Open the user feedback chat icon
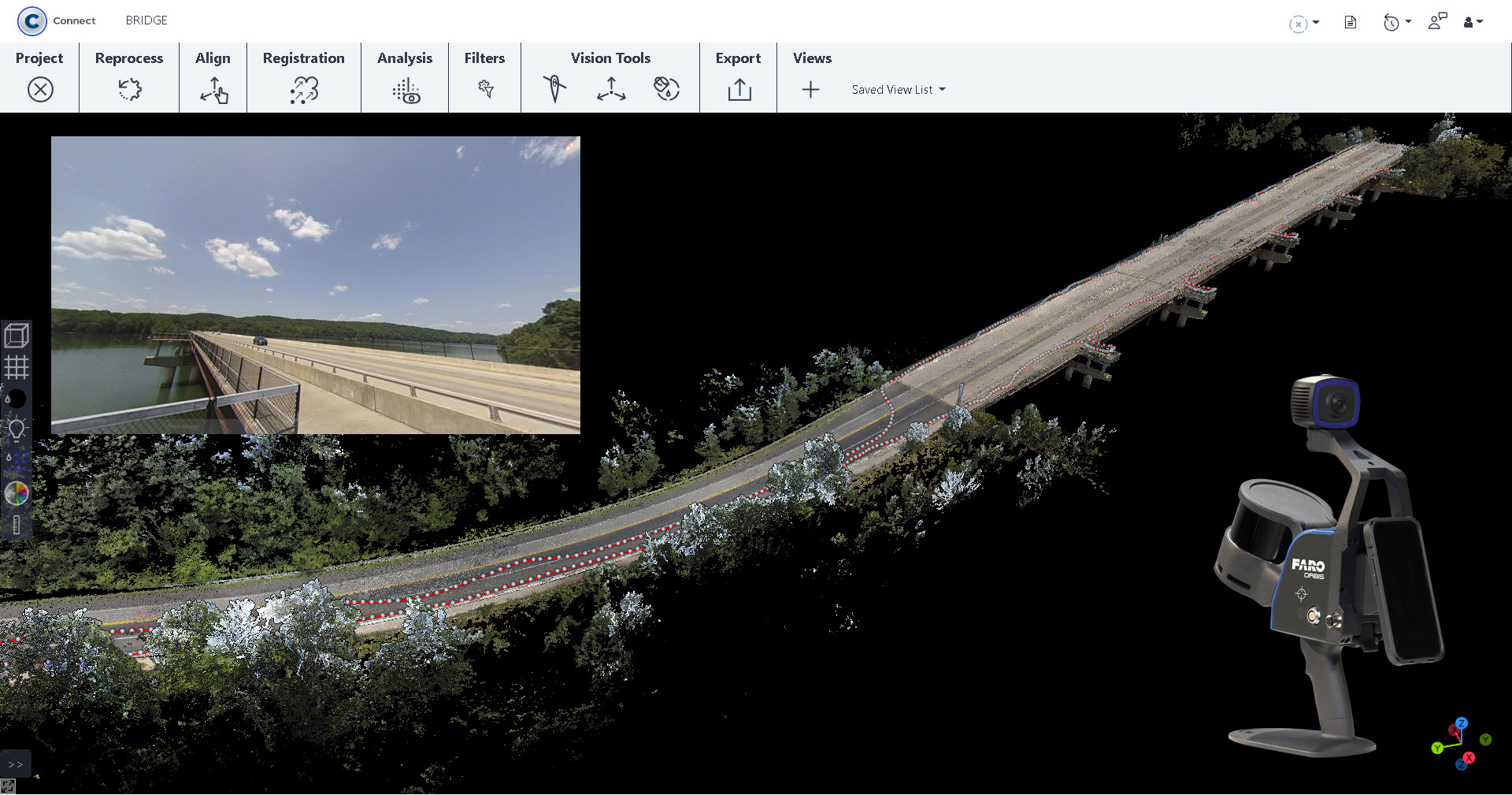The height and width of the screenshot is (795, 1512). click(x=1438, y=21)
